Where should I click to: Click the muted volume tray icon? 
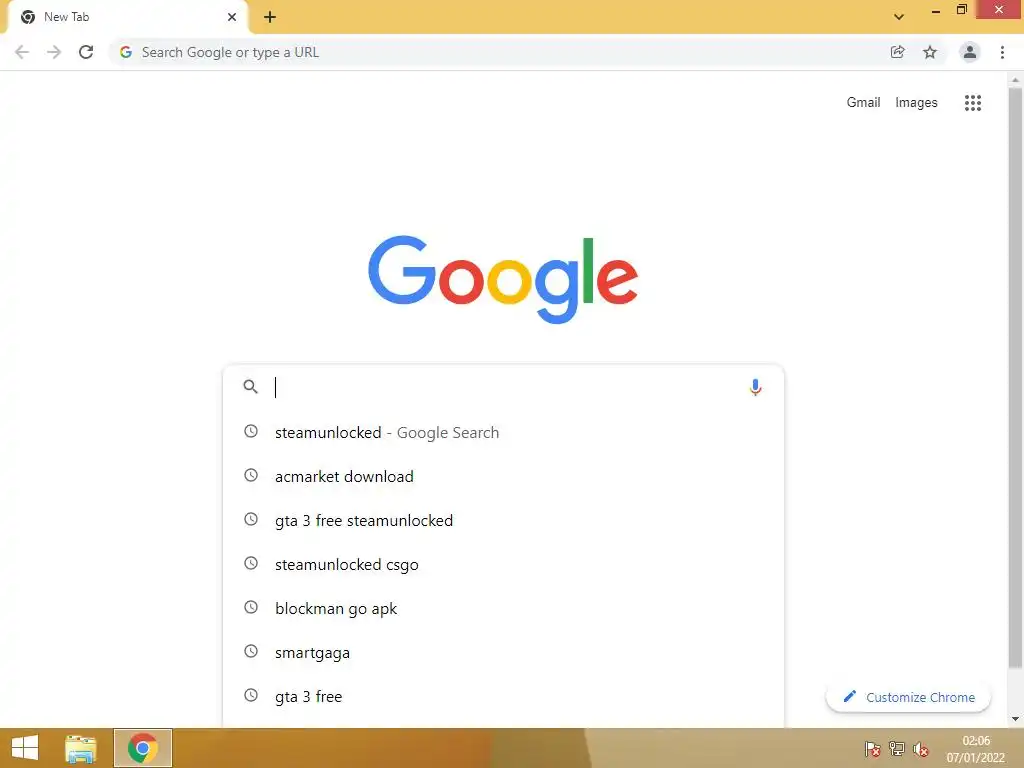921,749
